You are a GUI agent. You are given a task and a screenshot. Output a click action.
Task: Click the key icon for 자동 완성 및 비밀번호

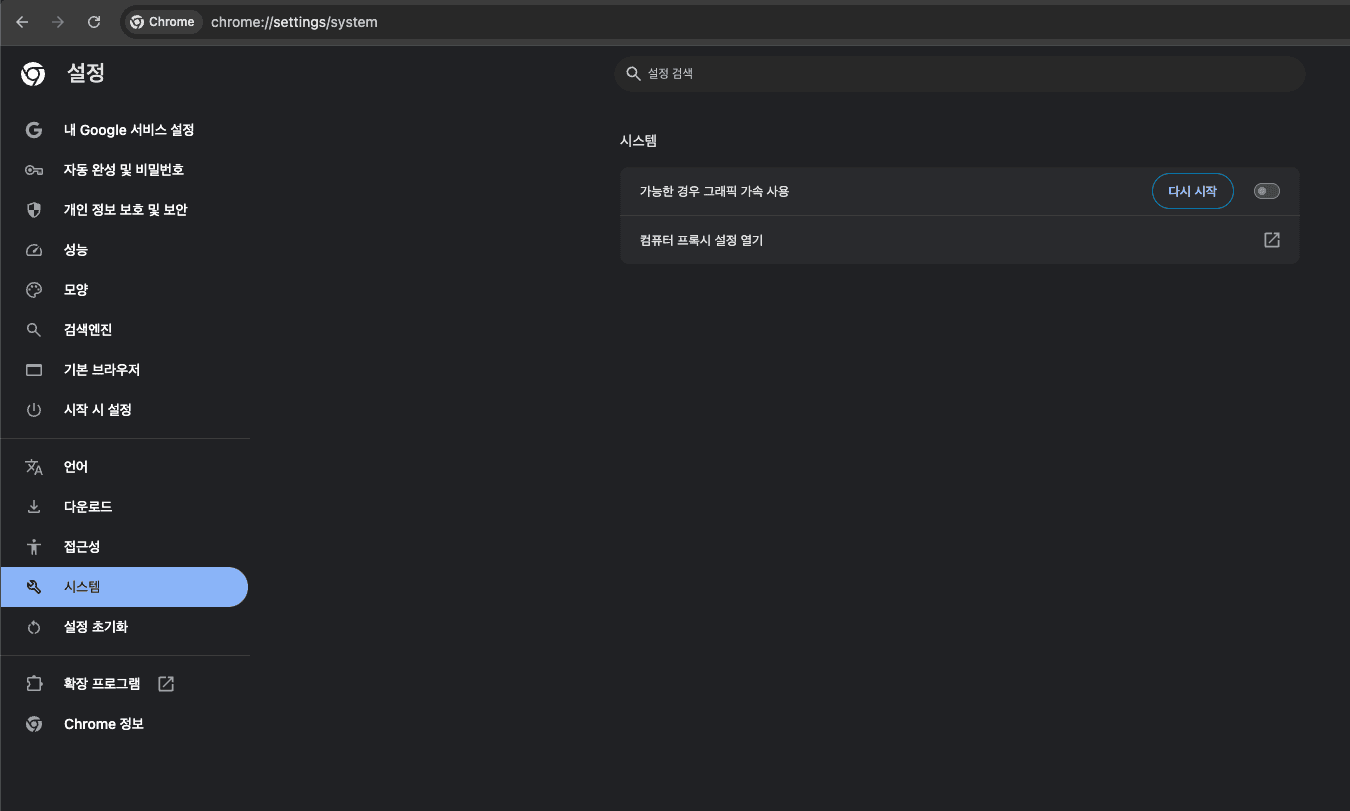pos(34,170)
